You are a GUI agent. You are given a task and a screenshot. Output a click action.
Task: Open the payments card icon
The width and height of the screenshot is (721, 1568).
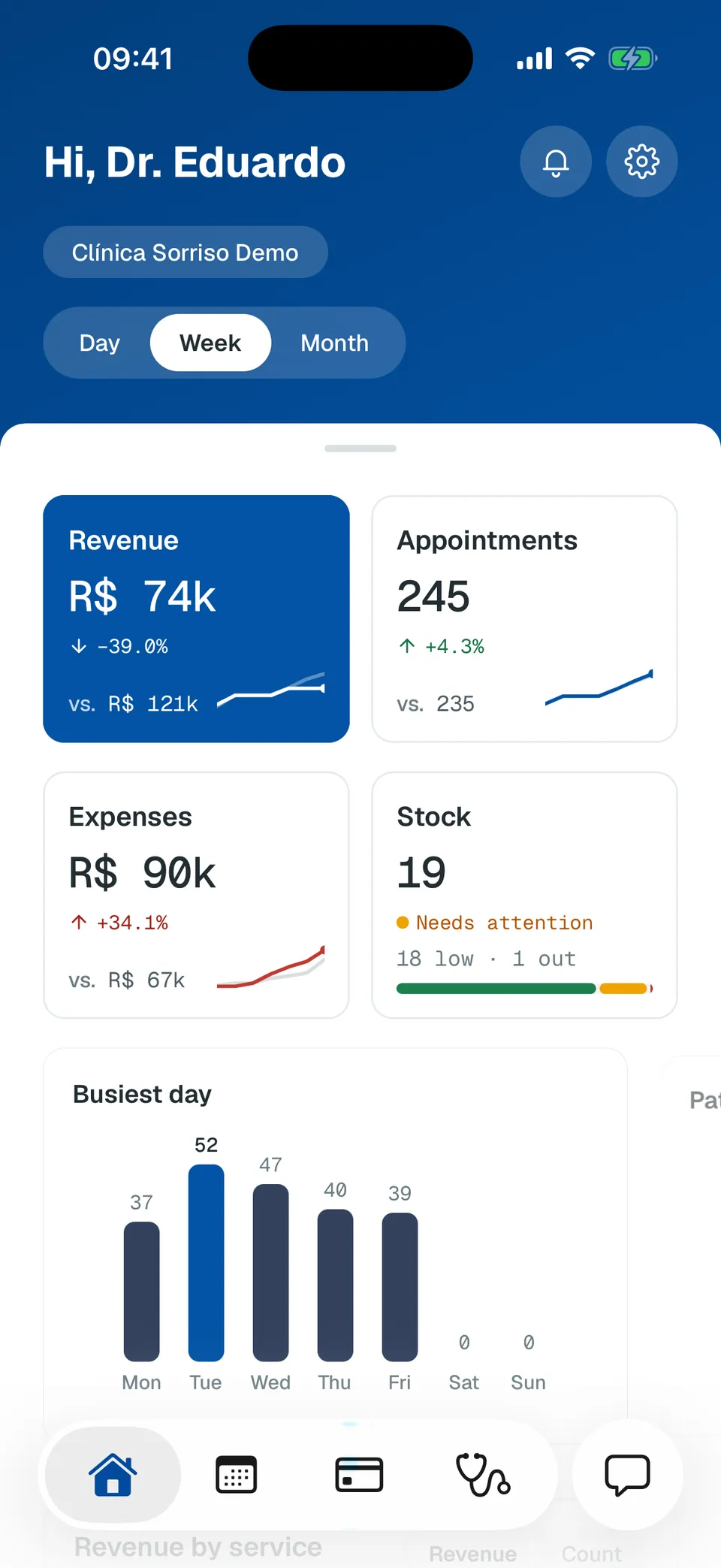tap(359, 1474)
